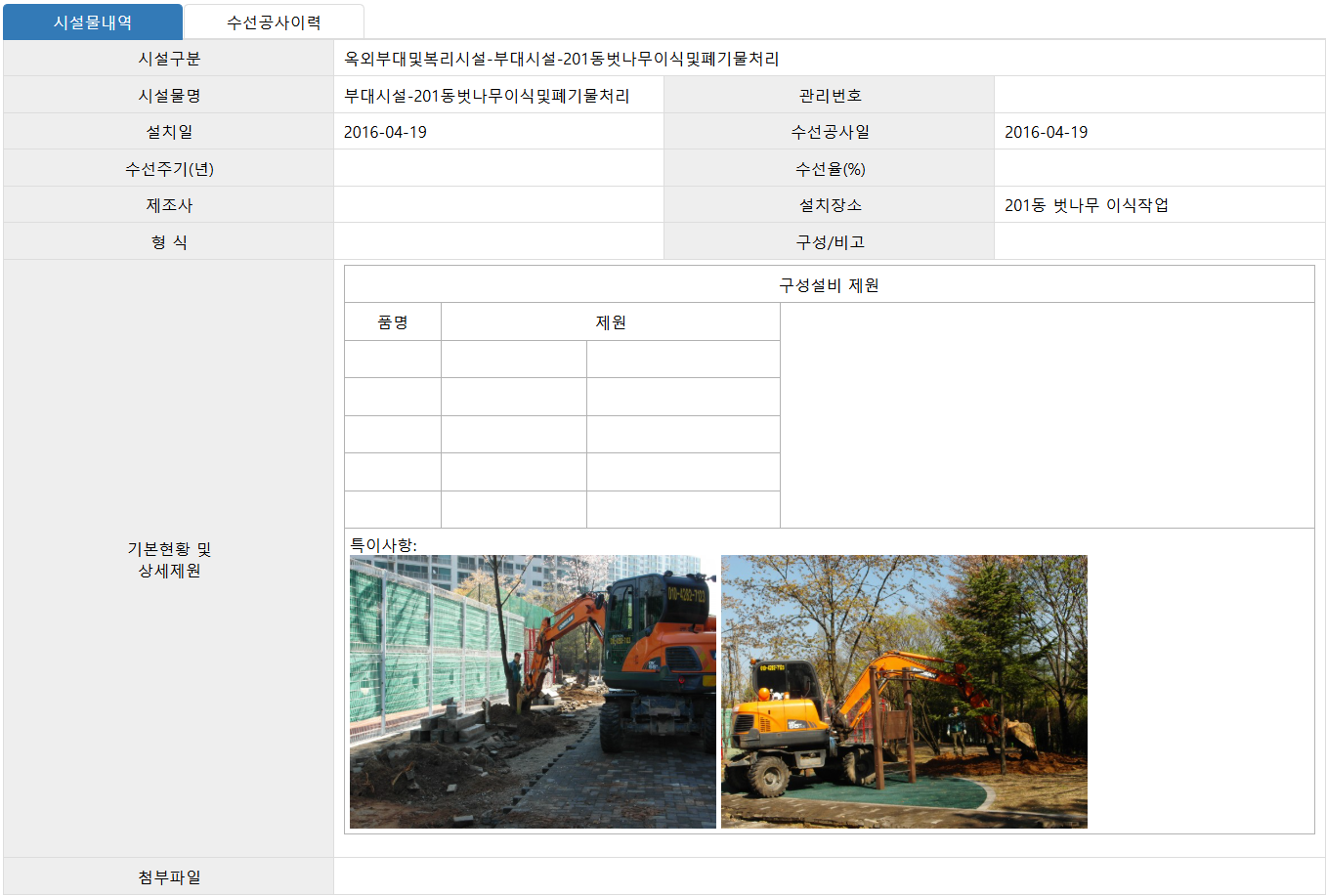Click the 구성/비고 label cell
The width and height of the screenshot is (1327, 896).
click(x=830, y=242)
